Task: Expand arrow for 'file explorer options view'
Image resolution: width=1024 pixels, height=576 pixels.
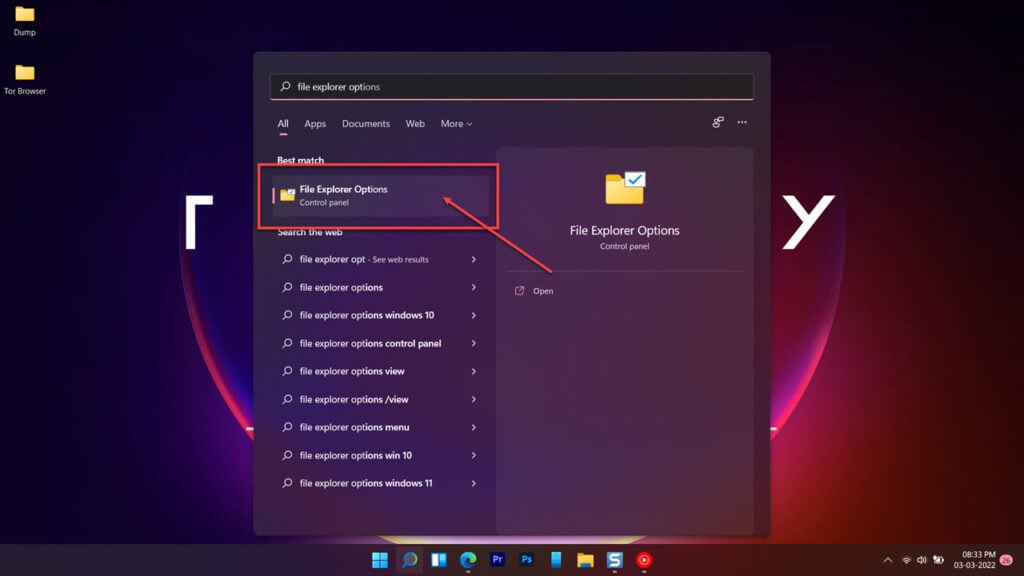Action: pos(473,372)
